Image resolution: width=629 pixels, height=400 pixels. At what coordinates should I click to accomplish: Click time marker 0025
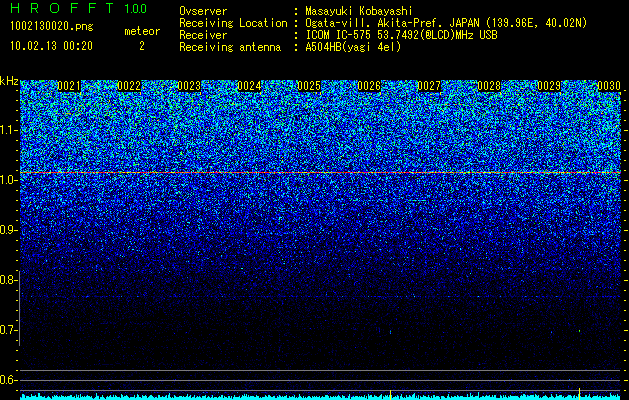309,86
